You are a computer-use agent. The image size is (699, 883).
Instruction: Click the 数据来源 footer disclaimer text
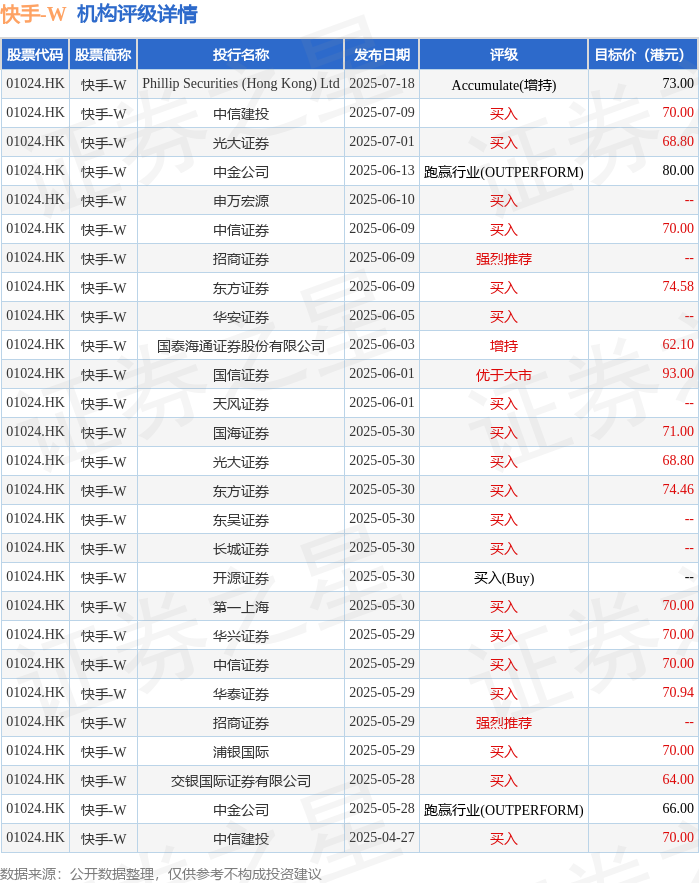(161, 874)
